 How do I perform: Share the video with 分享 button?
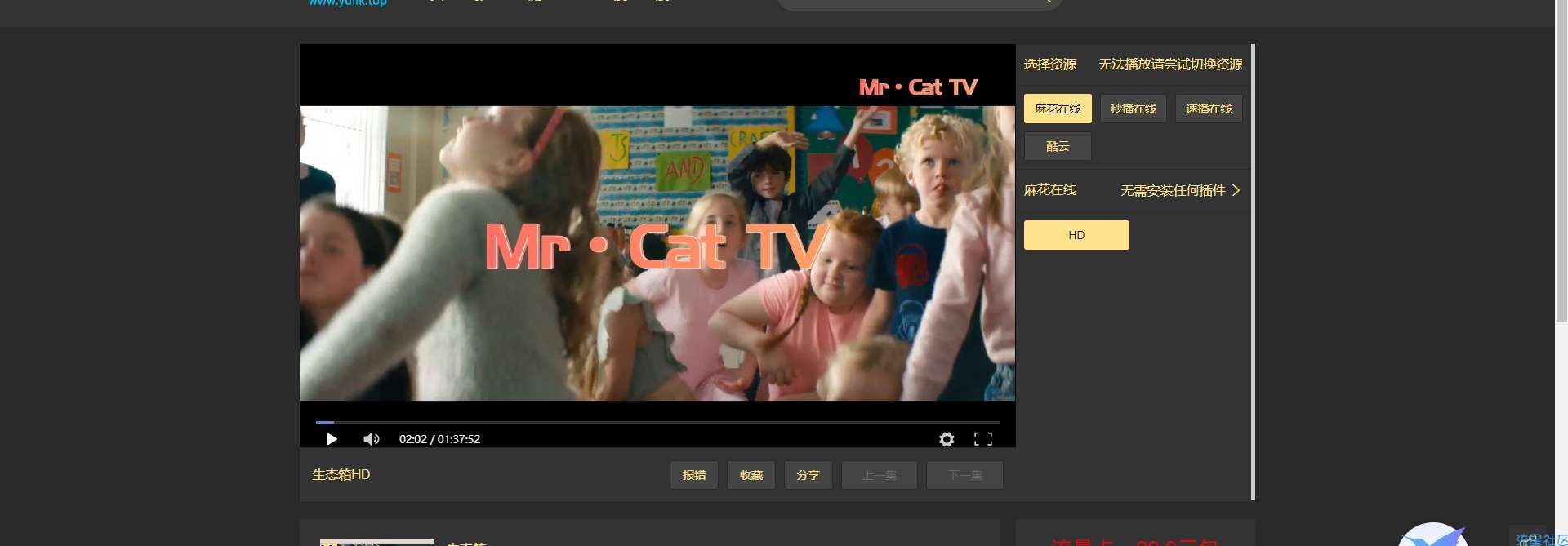tap(808, 475)
